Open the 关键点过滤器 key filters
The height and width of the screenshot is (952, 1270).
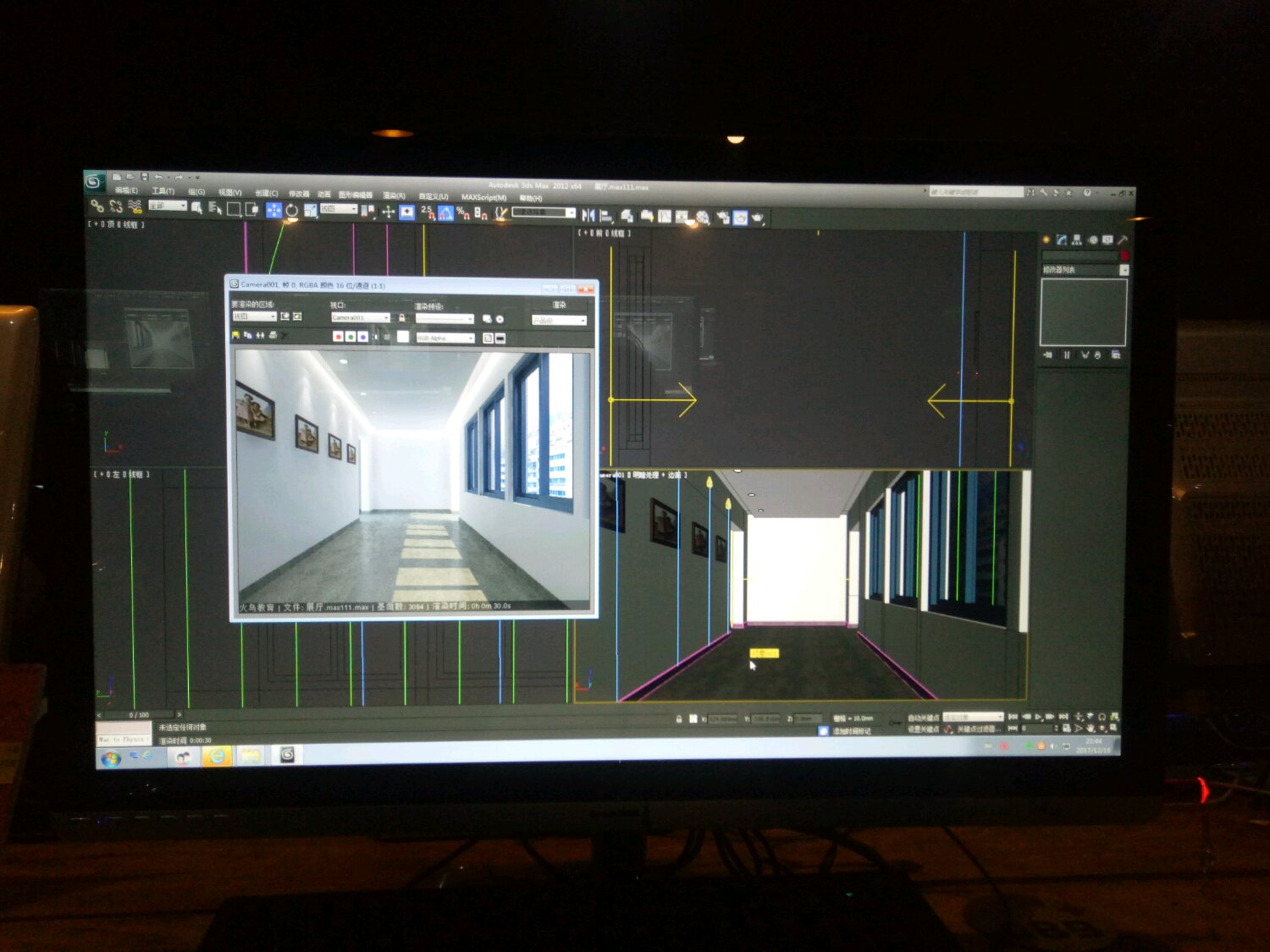(x=979, y=729)
